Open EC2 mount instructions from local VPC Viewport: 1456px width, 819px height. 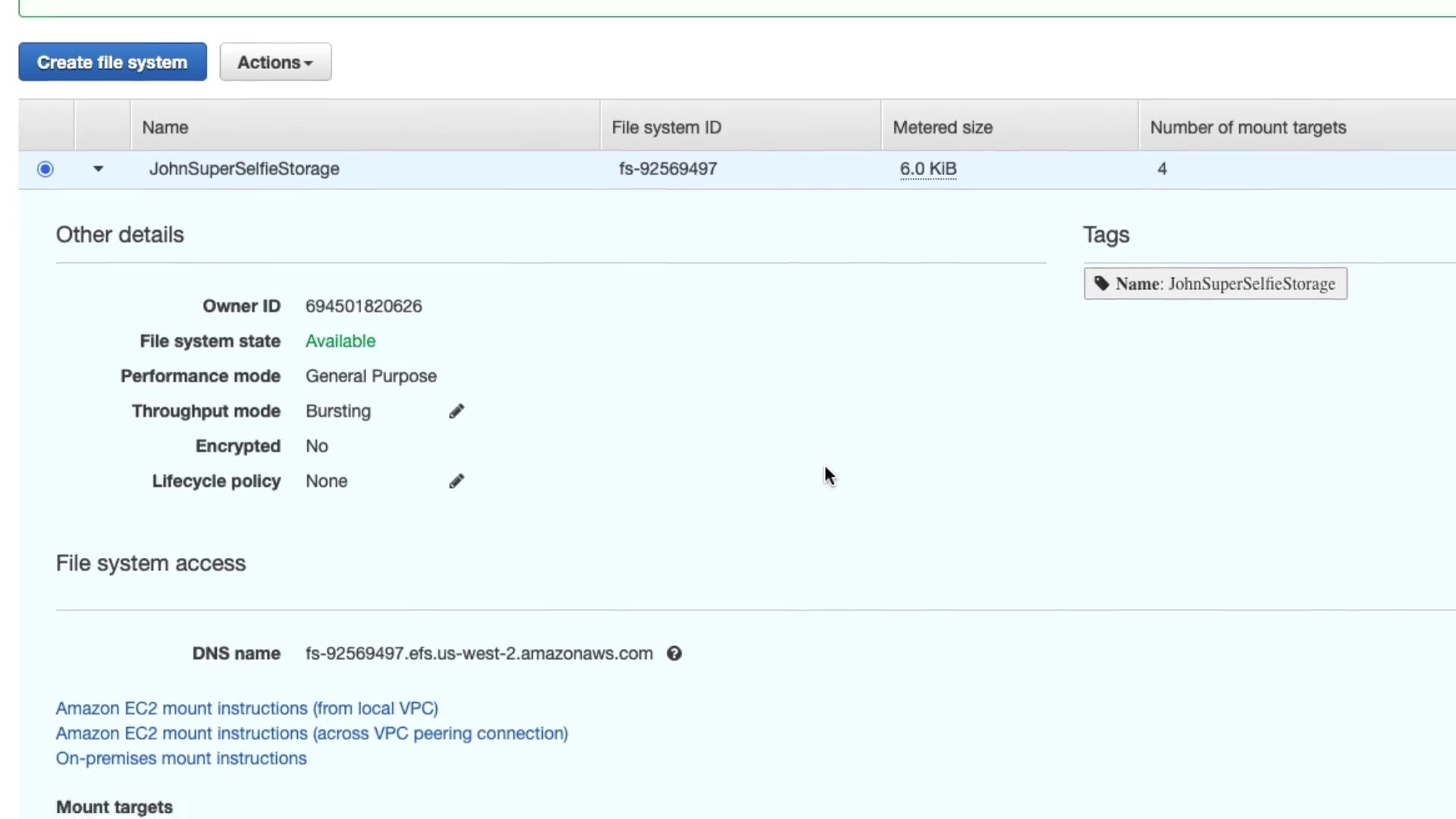pyautogui.click(x=246, y=708)
